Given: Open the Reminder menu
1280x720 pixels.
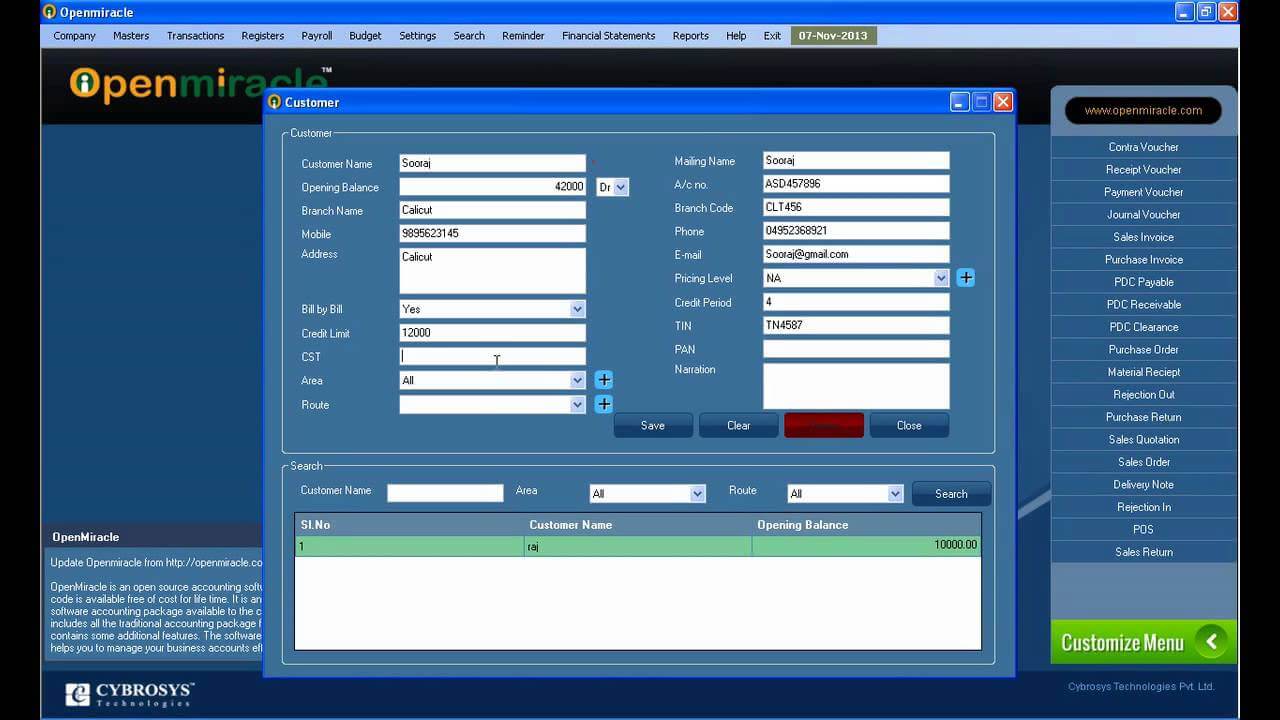Looking at the screenshot, I should [x=523, y=35].
